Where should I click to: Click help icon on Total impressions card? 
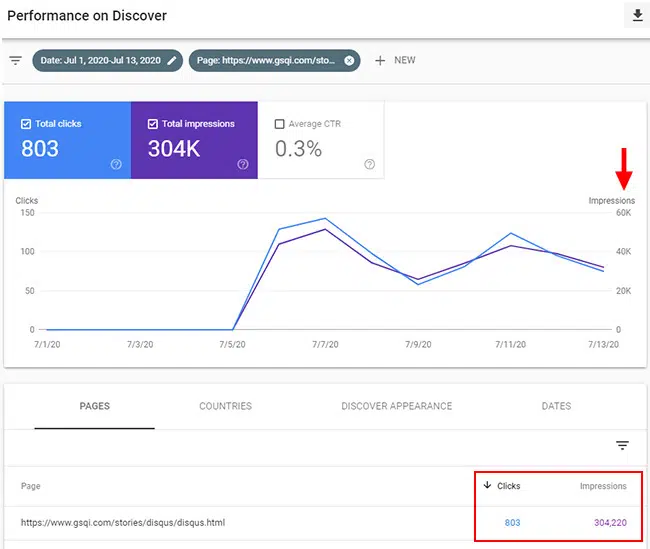(x=243, y=165)
